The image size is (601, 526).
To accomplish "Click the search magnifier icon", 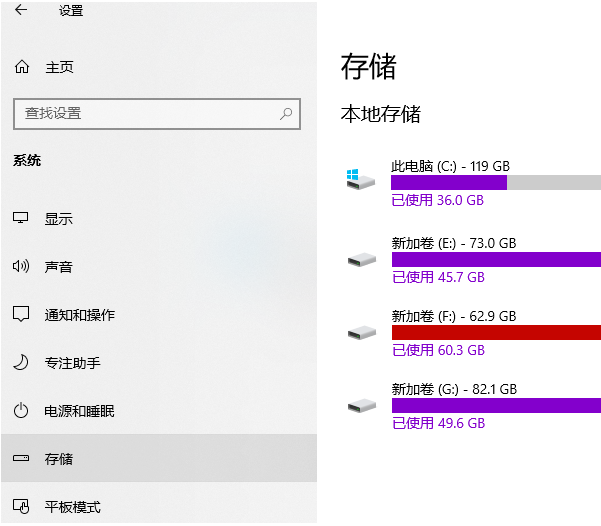I will click(287, 113).
